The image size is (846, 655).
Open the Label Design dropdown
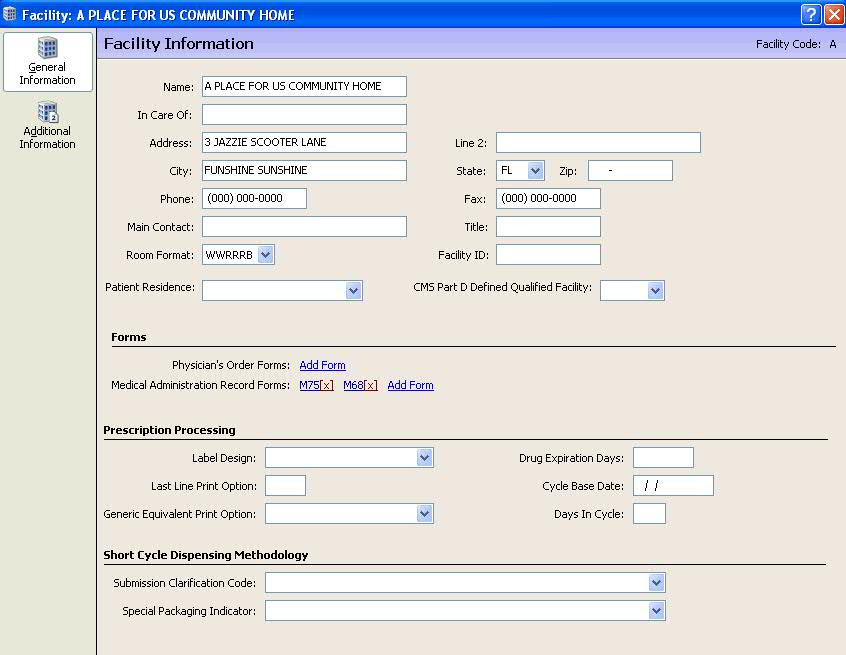pos(425,458)
